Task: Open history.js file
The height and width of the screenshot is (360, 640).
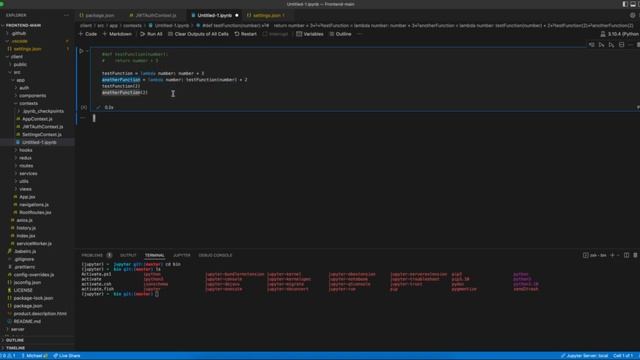Action: (x=26, y=228)
